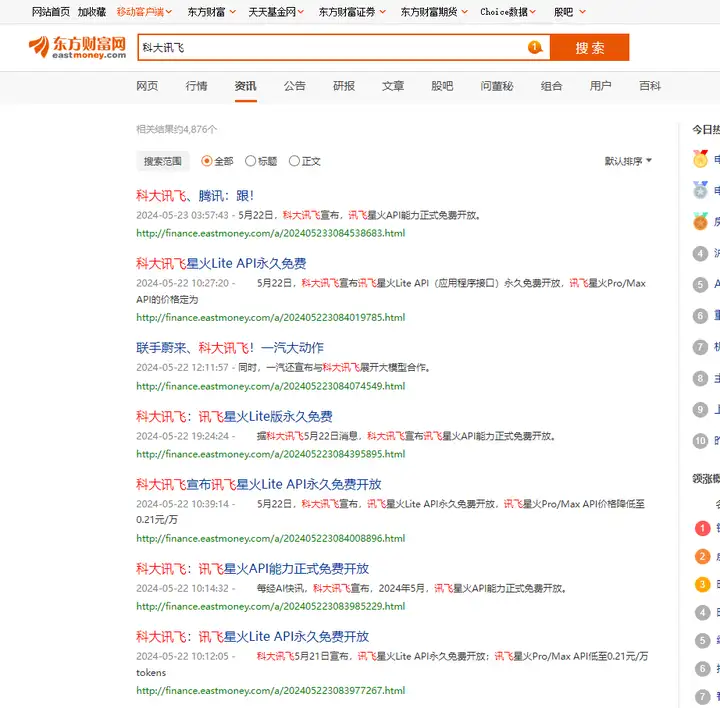Open article 科大讯飞宣布讯飞星火Lite API永久免费开放
720x708 pixels.
[259, 484]
